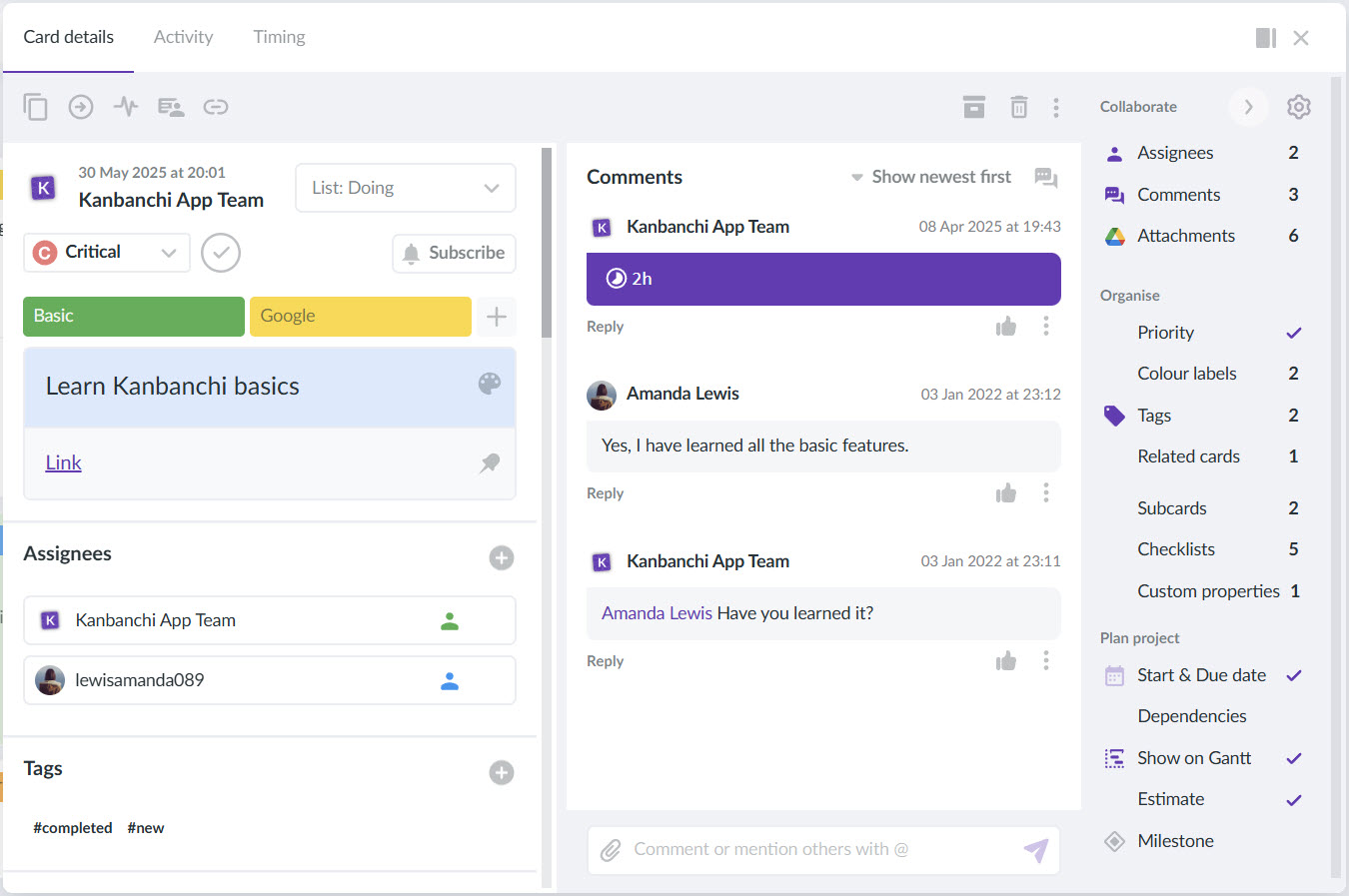This screenshot has height=896, width=1349.
Task: Click the #new tag
Action: [146, 828]
